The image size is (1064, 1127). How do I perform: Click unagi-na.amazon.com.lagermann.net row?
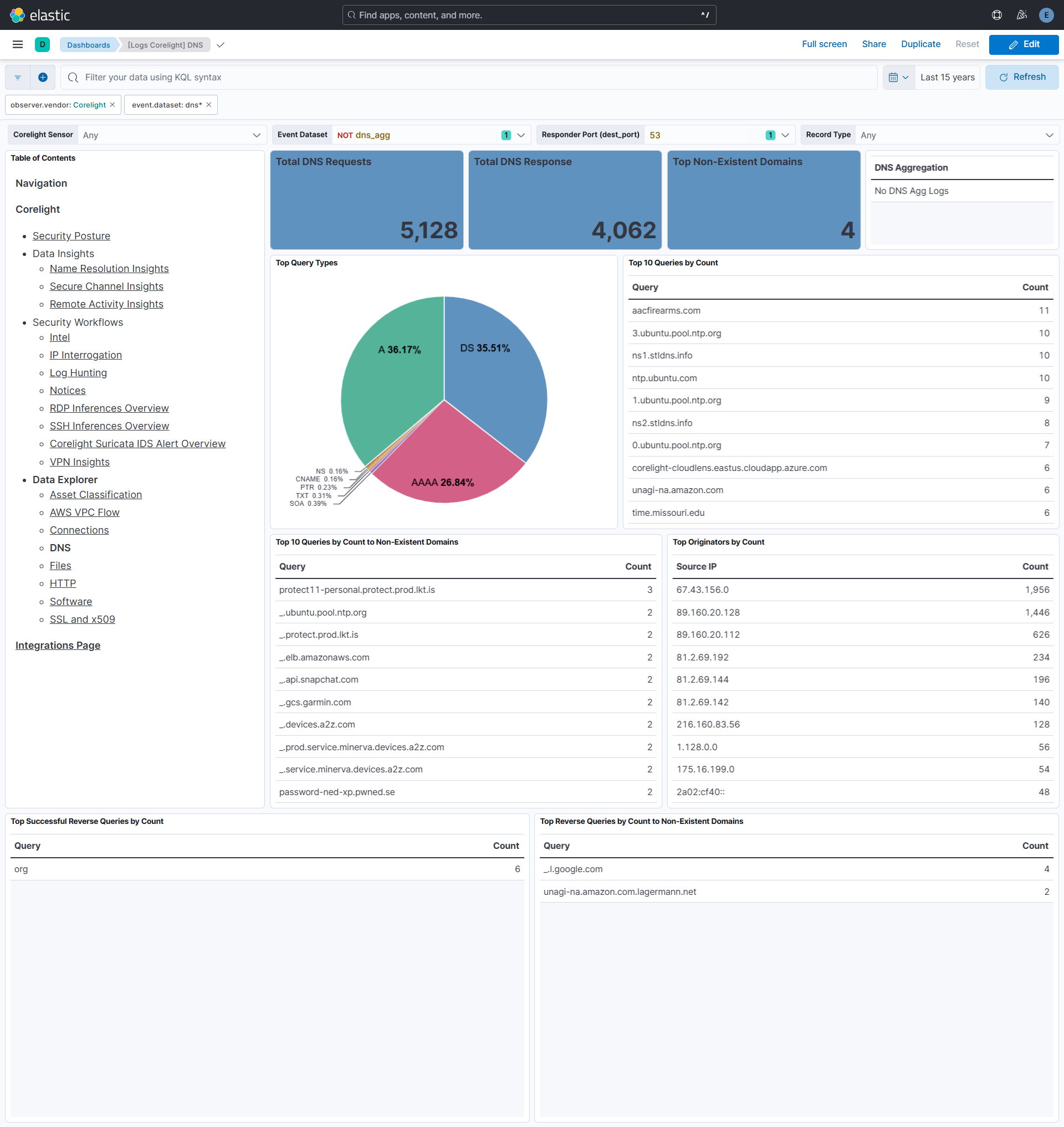[796, 892]
